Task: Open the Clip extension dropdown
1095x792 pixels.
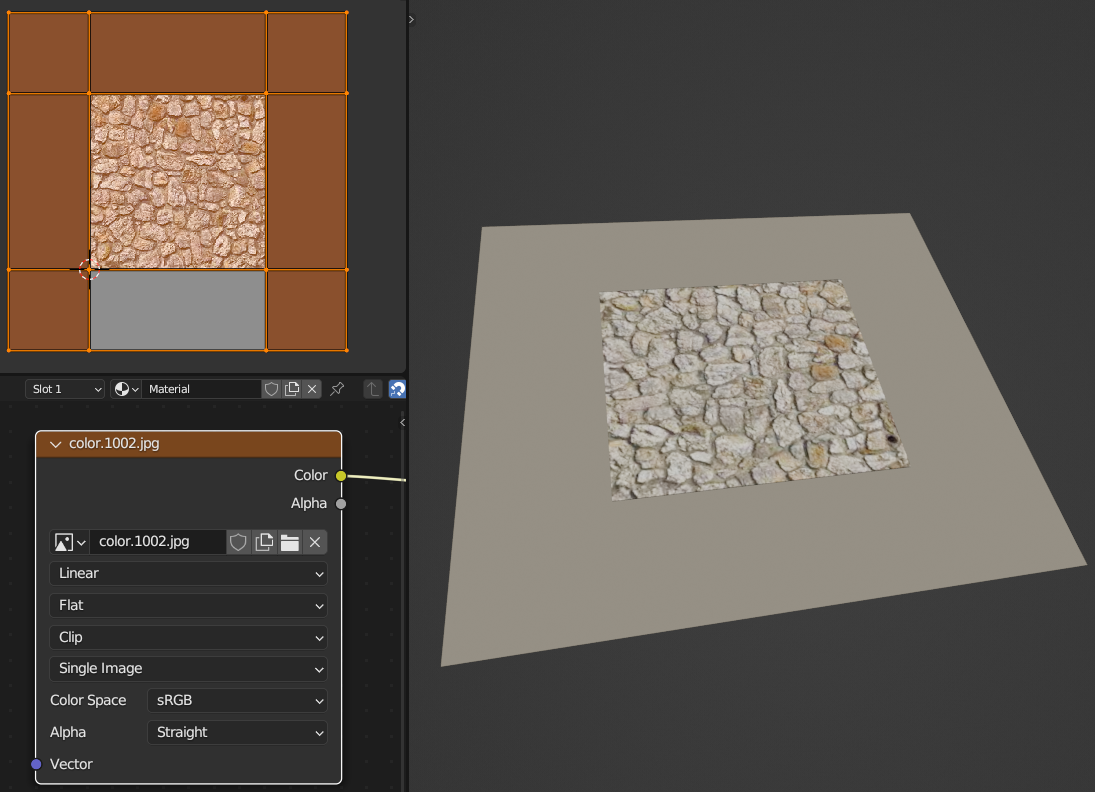Action: [189, 638]
